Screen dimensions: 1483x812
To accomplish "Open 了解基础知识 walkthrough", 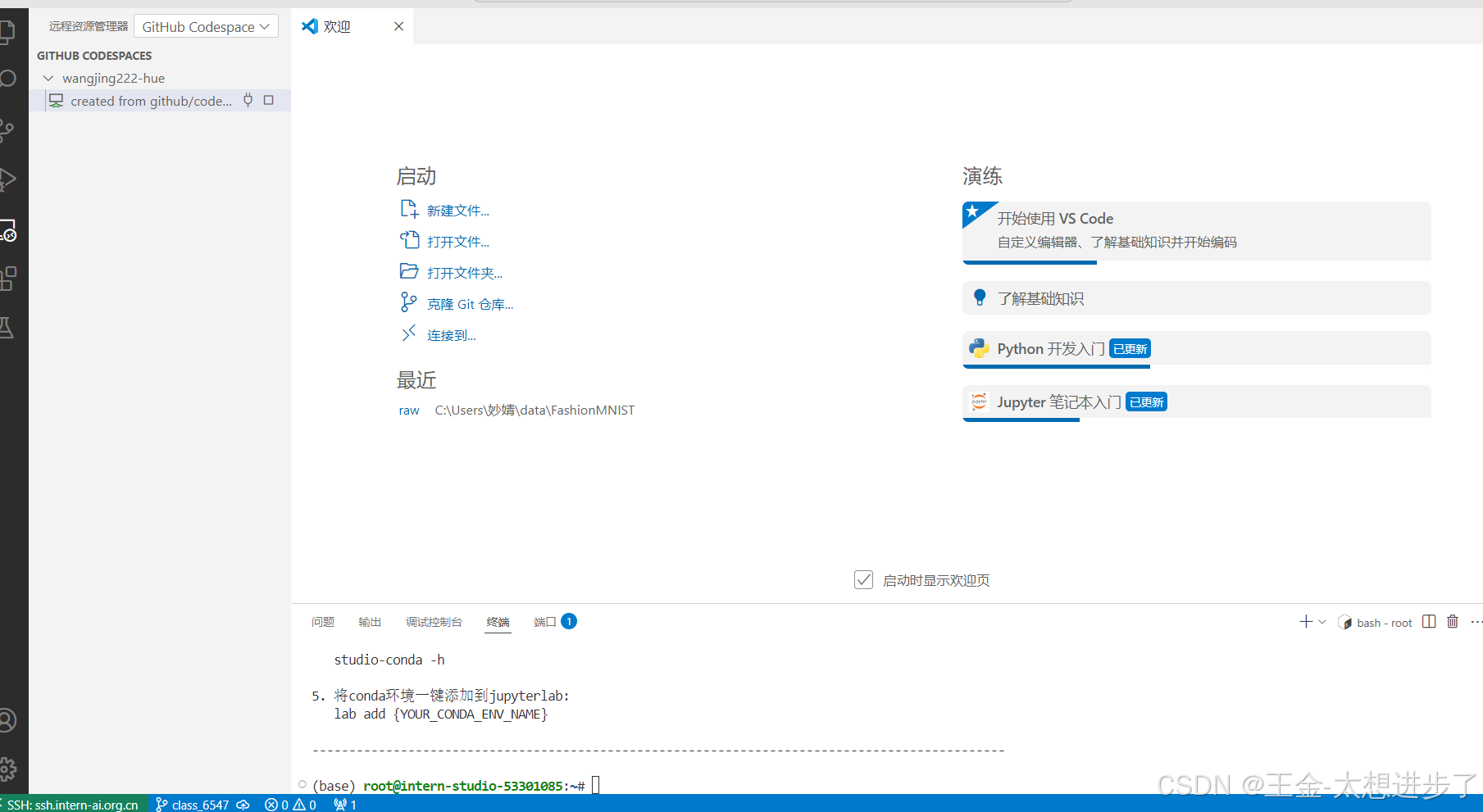I will pos(1197,298).
